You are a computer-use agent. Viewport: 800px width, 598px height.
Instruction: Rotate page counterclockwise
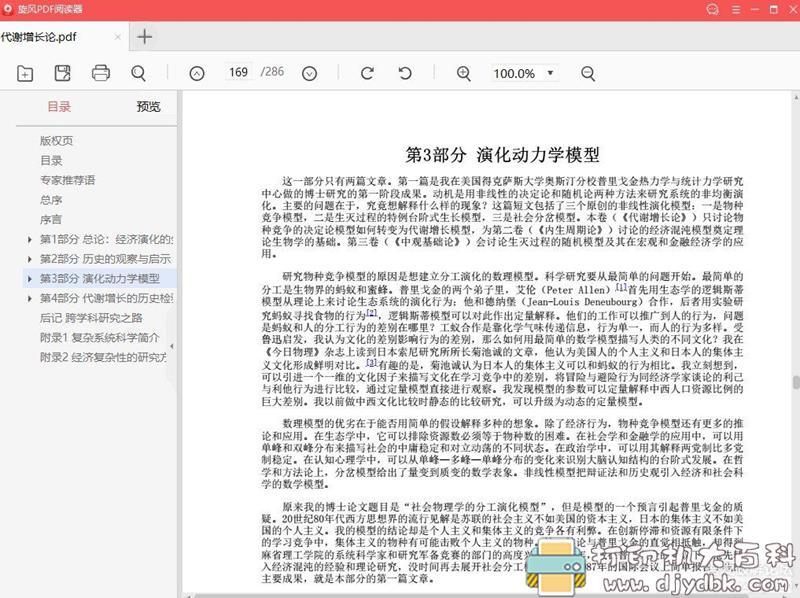click(x=405, y=73)
